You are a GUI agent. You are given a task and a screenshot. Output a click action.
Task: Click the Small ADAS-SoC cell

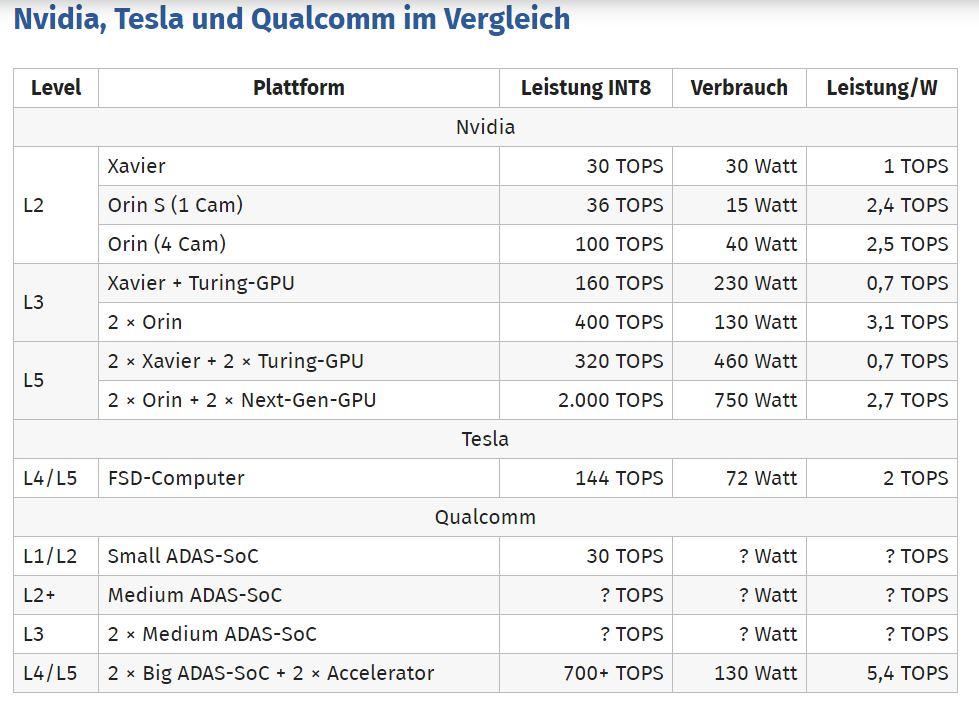[x=299, y=556]
